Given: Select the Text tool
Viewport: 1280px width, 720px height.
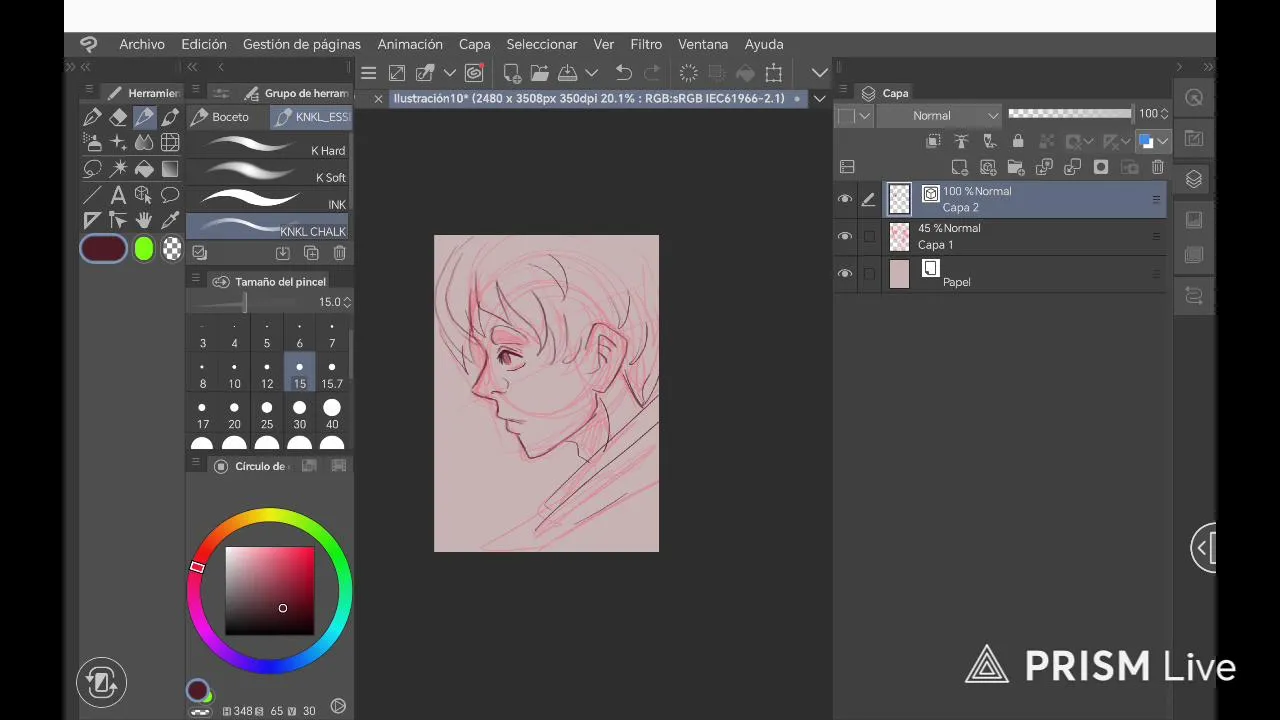Looking at the screenshot, I should (x=118, y=195).
